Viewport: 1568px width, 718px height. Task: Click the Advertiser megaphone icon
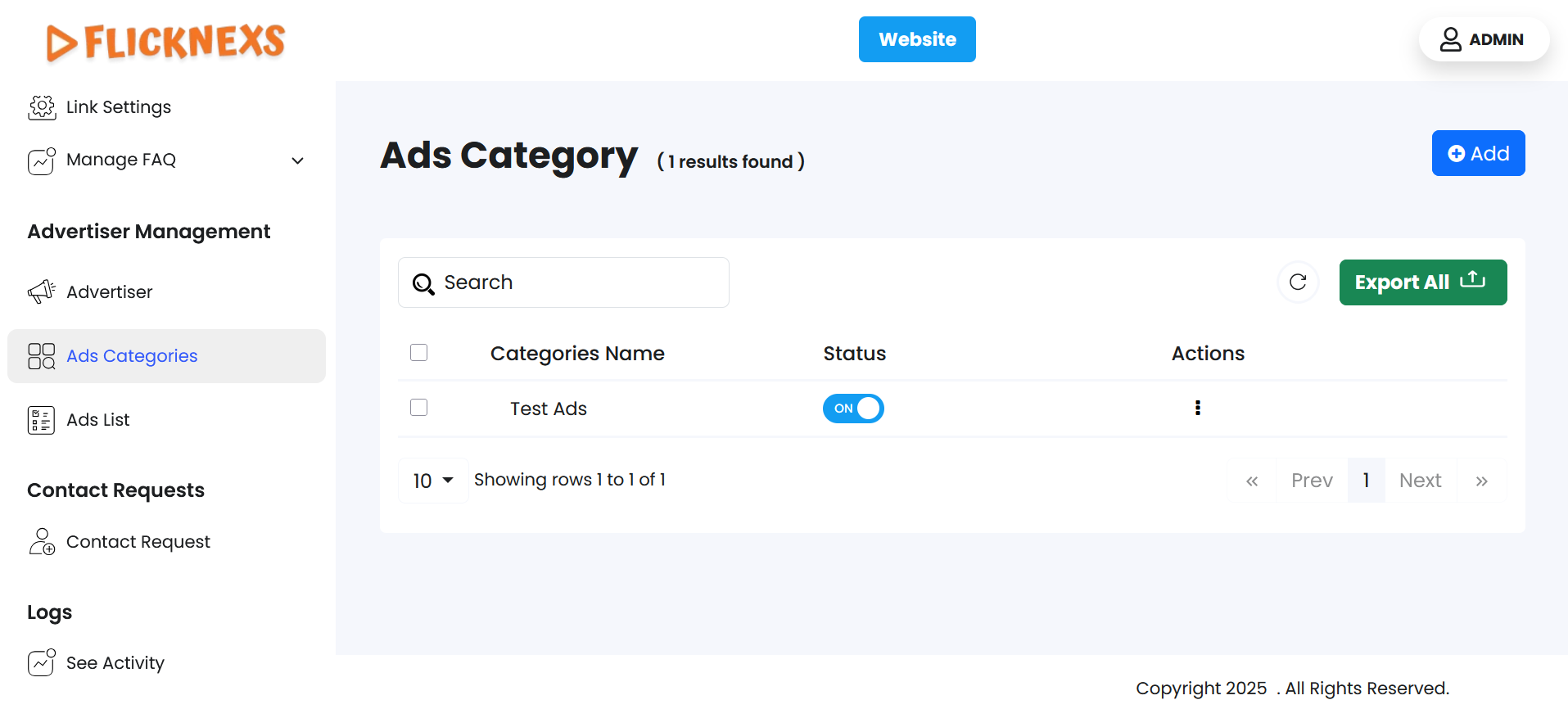(42, 291)
